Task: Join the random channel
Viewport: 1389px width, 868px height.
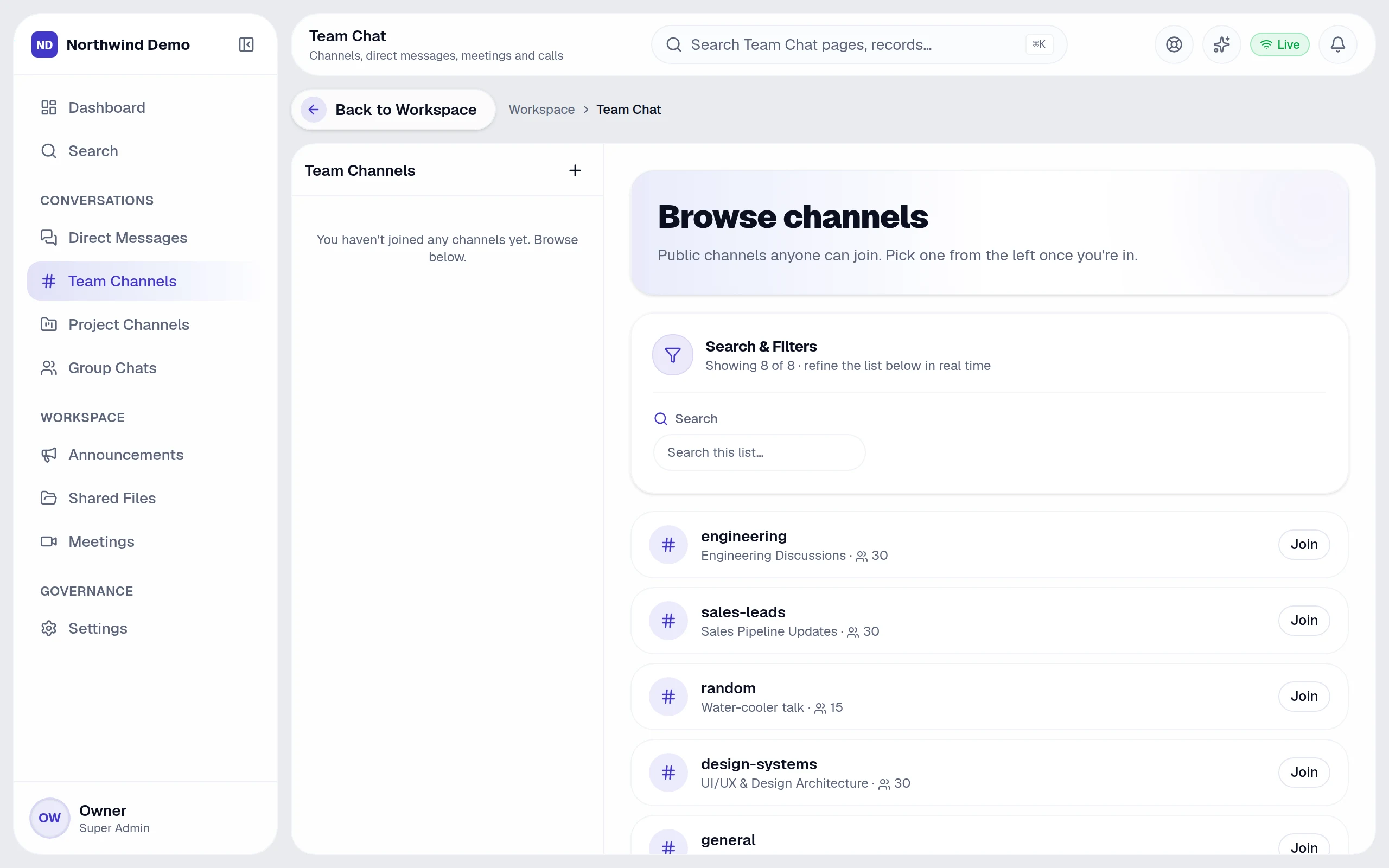Action: point(1303,697)
